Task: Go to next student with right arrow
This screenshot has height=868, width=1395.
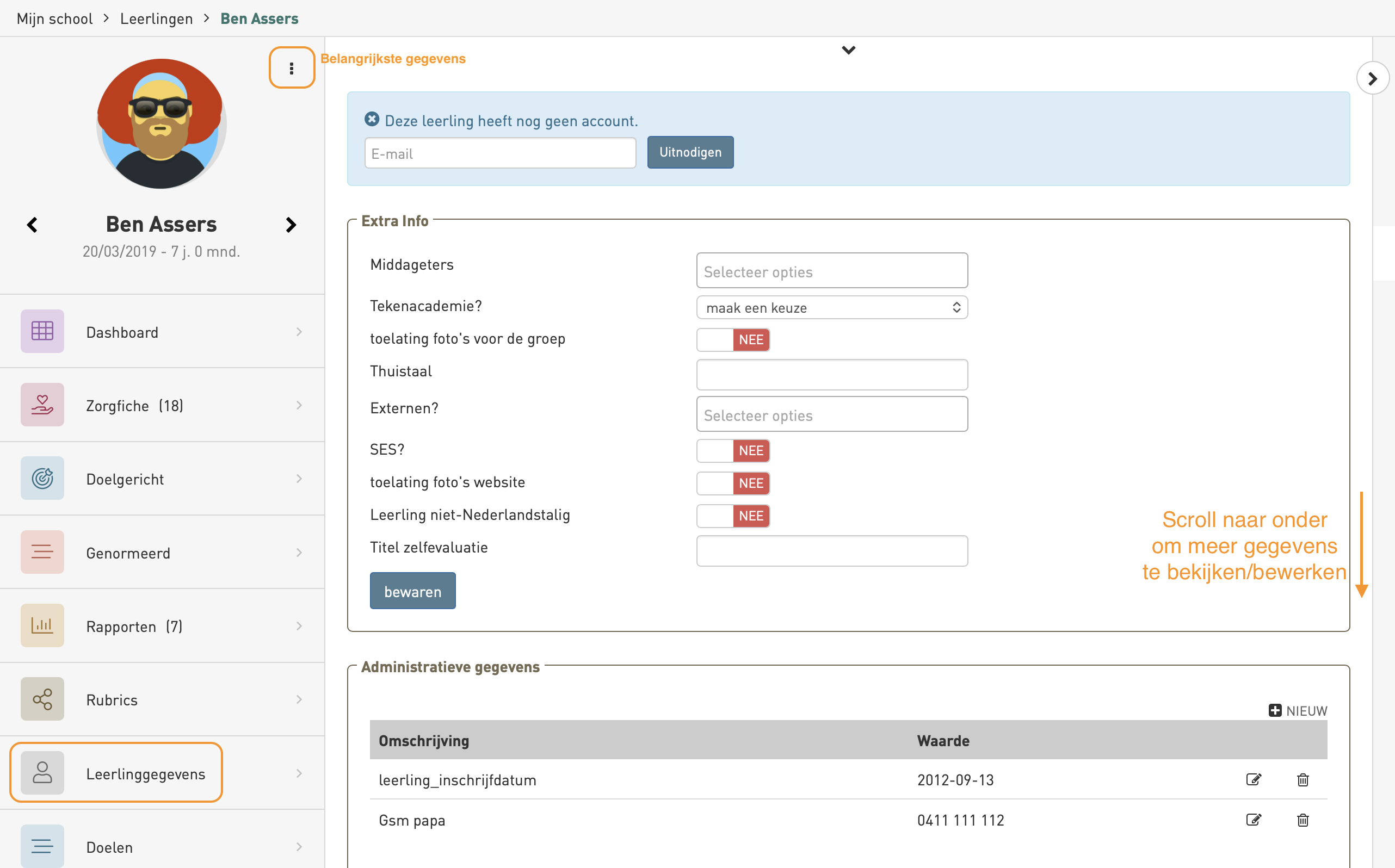Action: 291,225
